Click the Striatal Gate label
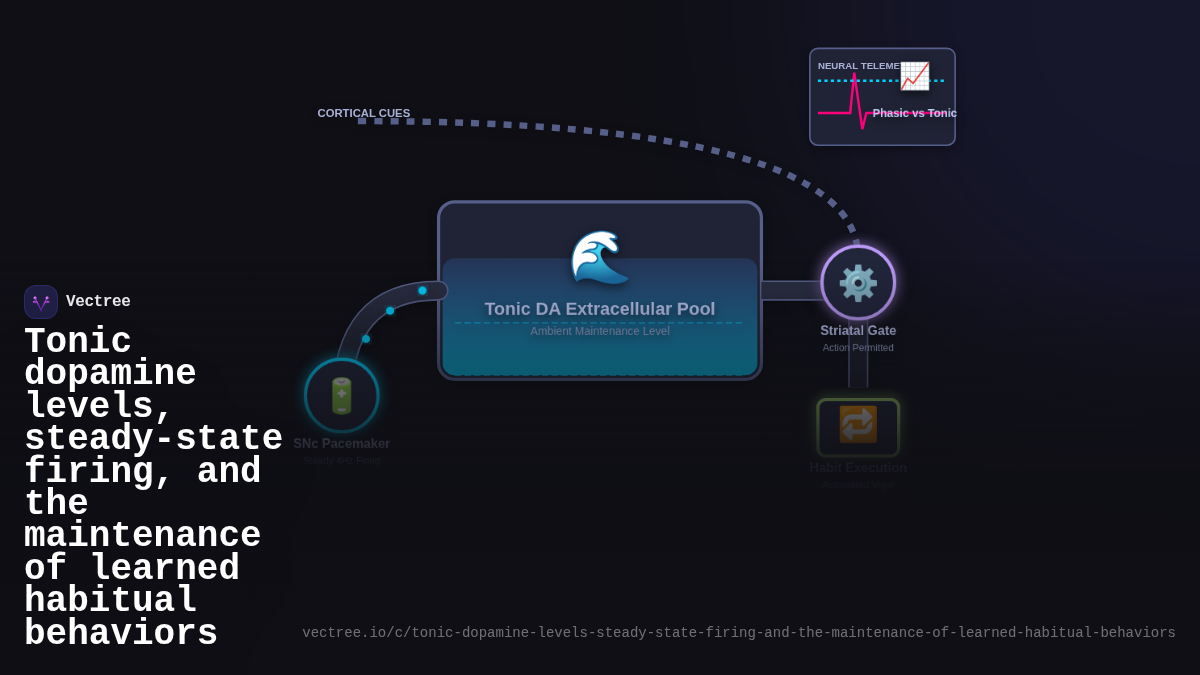1200x675 pixels. point(858,331)
